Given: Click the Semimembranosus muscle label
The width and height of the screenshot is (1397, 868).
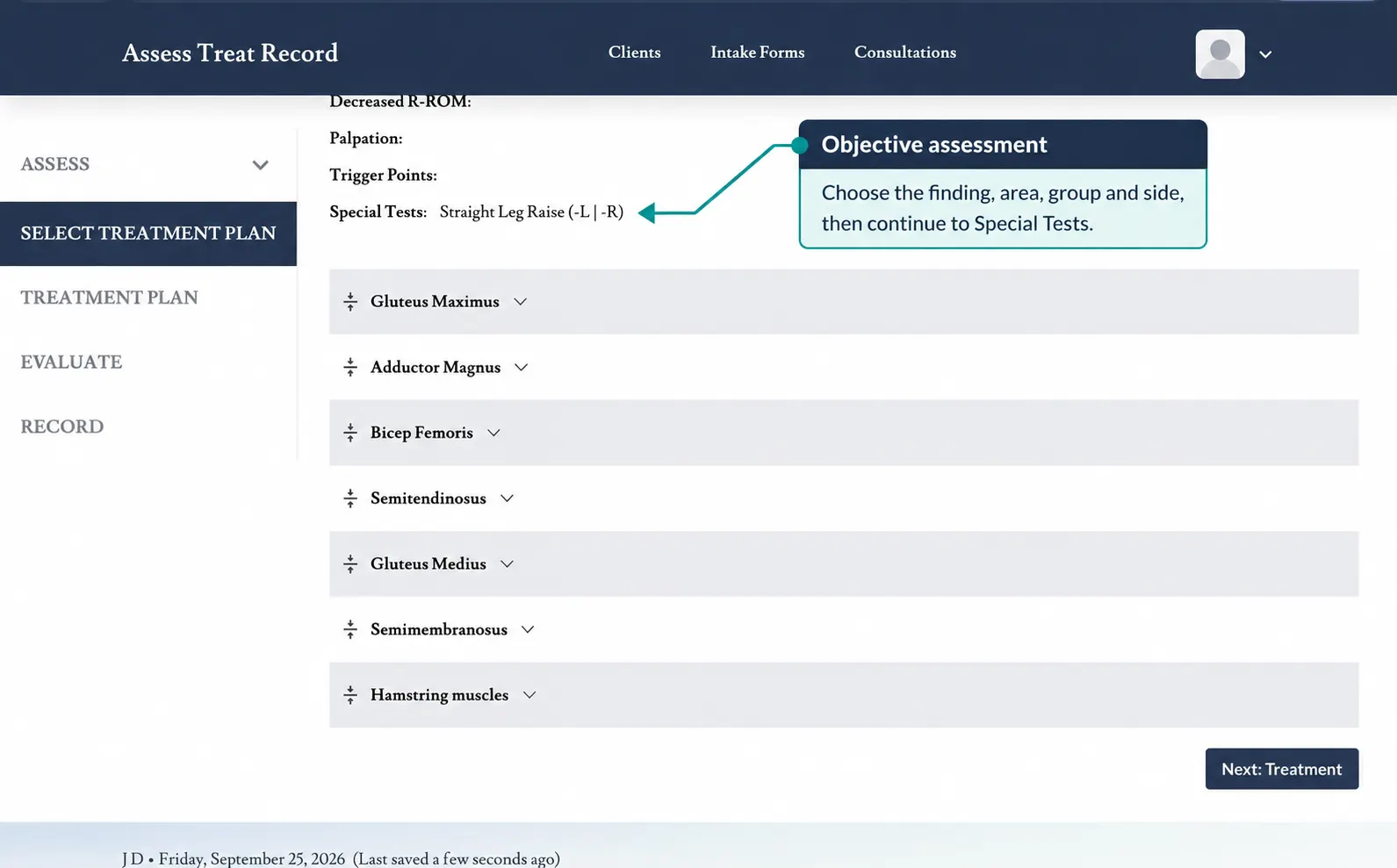Looking at the screenshot, I should tap(439, 629).
